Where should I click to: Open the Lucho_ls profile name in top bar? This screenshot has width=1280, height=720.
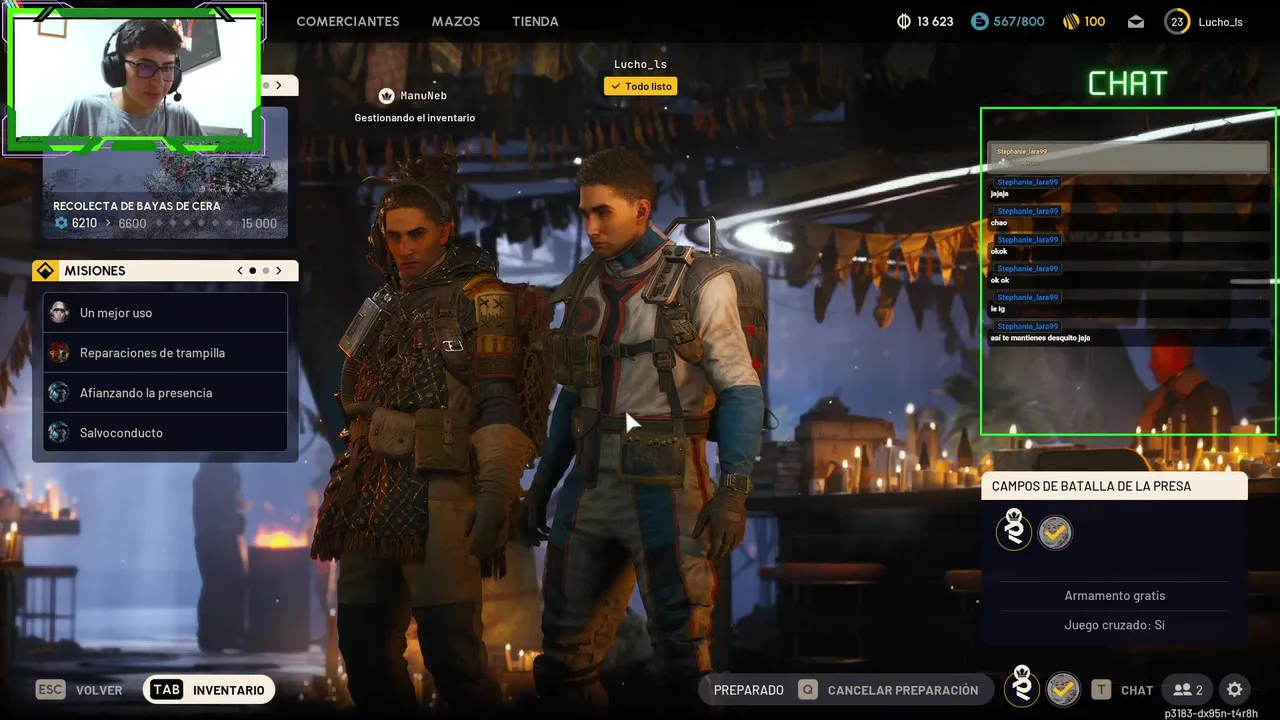click(1220, 22)
